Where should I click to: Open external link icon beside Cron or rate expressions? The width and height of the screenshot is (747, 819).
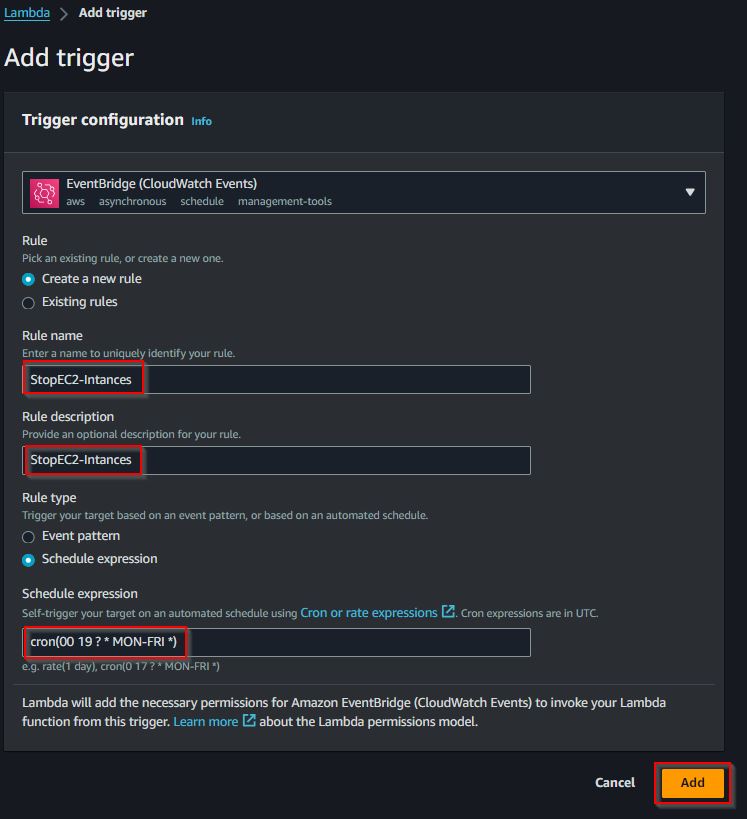coord(448,612)
